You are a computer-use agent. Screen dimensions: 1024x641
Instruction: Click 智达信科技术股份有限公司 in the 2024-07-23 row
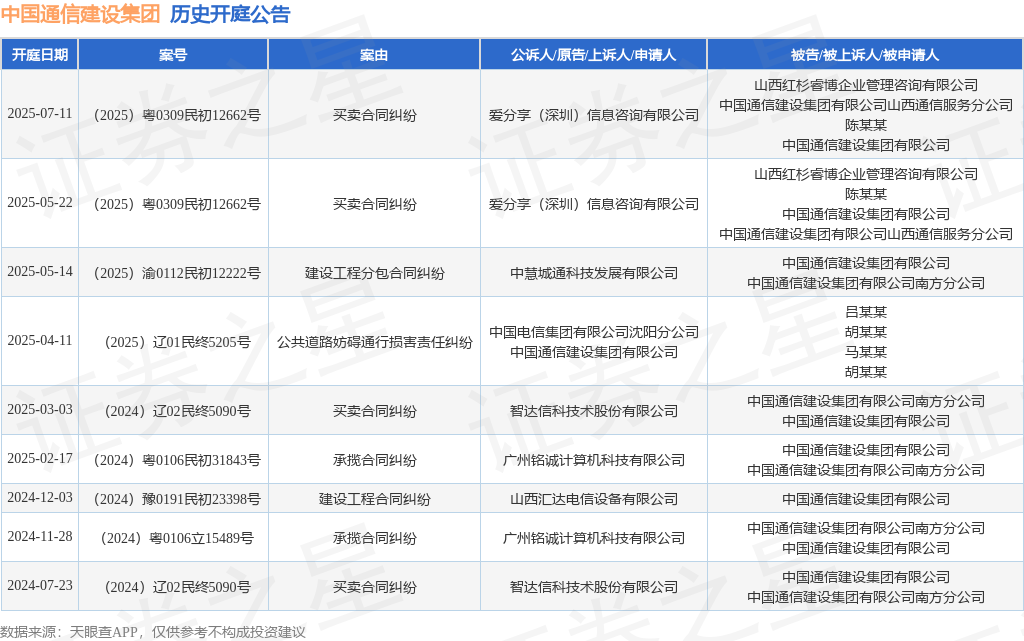tap(594, 587)
